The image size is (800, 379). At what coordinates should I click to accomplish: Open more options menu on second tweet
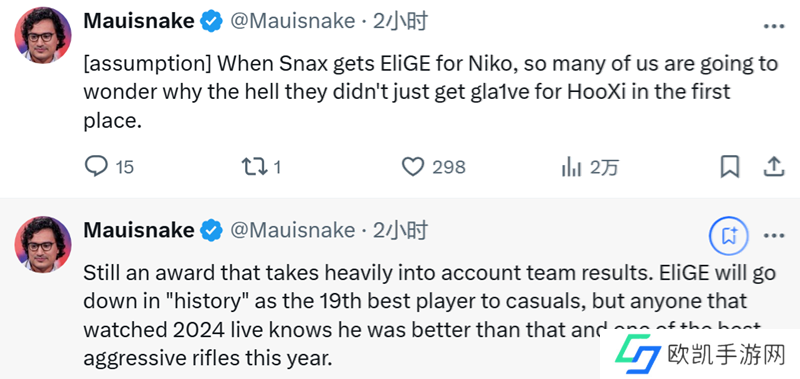tap(773, 236)
